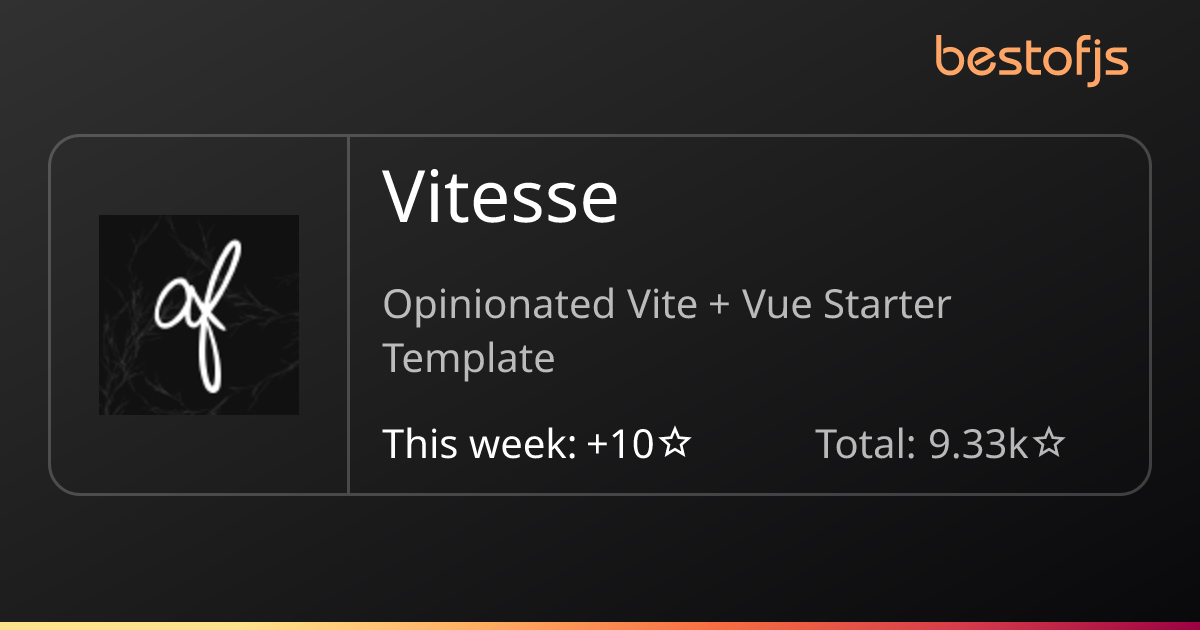Click the bestofjs logo
The width and height of the screenshot is (1200, 630).
[x=1031, y=58]
